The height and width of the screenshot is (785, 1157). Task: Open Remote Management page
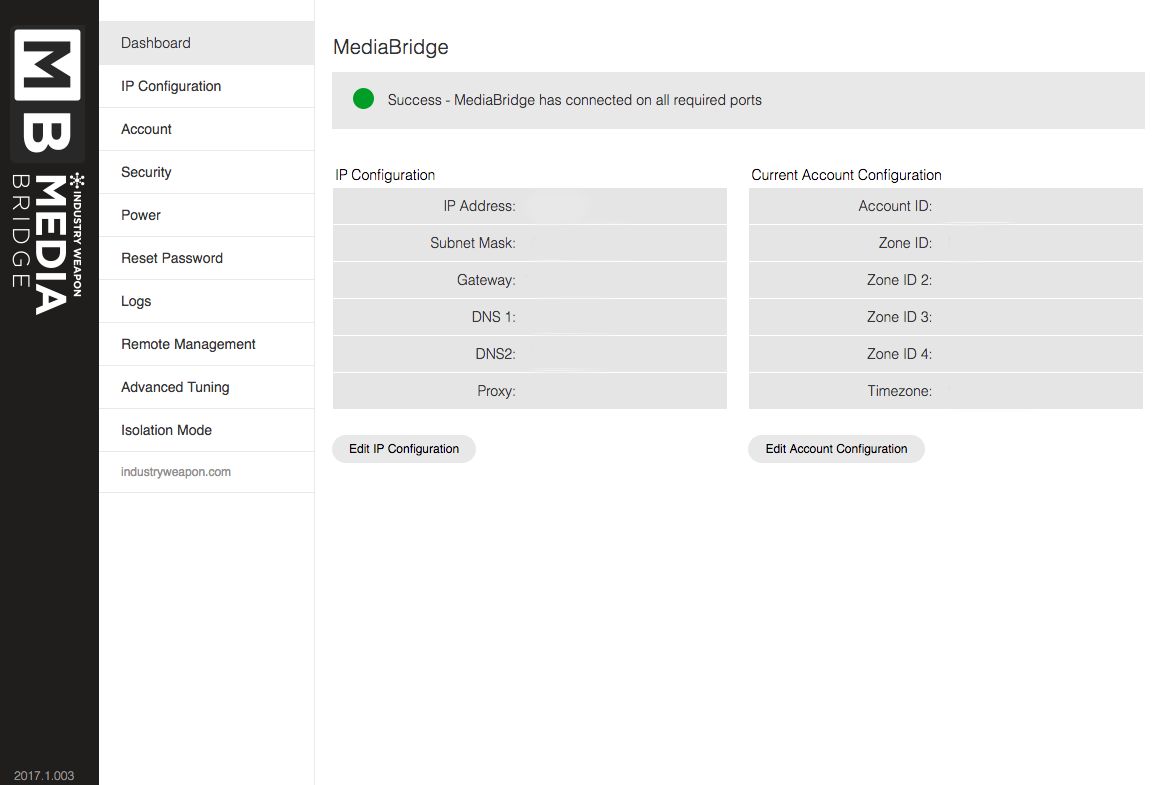click(207, 344)
